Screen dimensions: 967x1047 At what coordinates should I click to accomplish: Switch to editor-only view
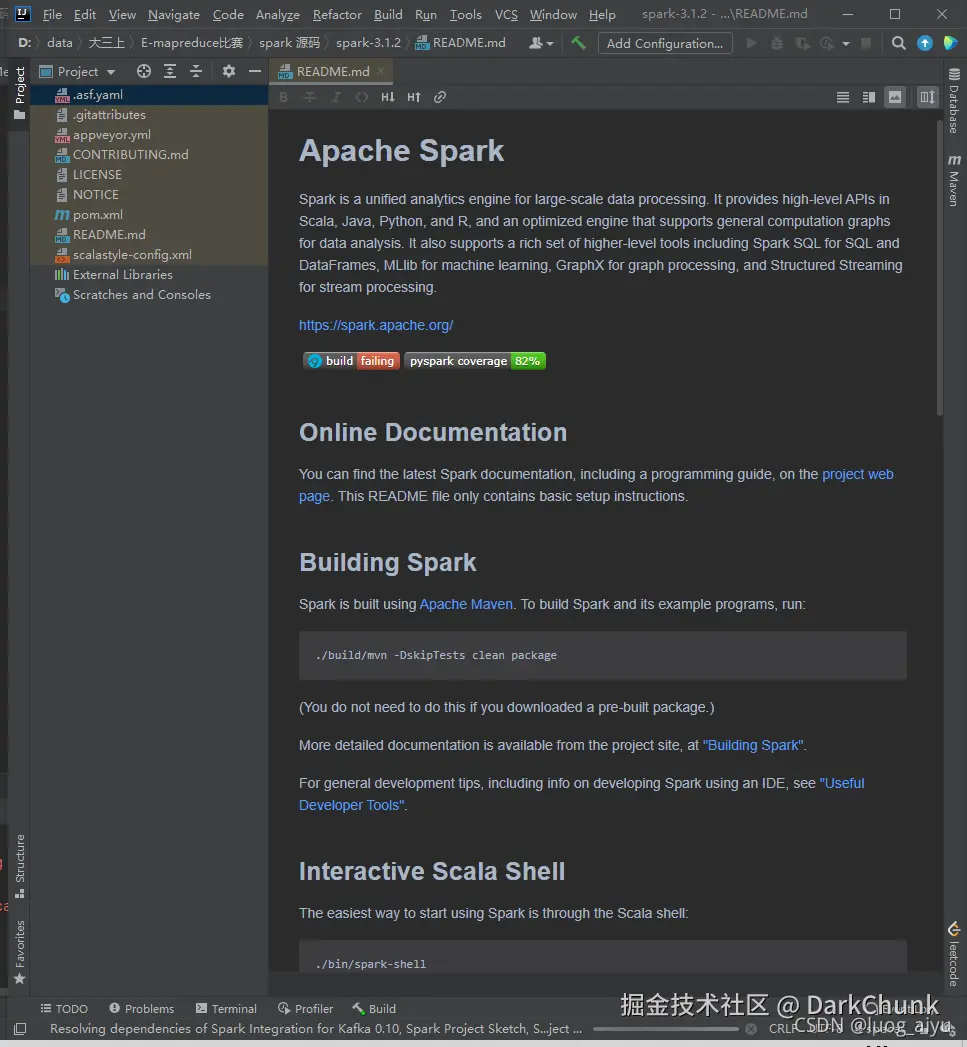point(843,97)
